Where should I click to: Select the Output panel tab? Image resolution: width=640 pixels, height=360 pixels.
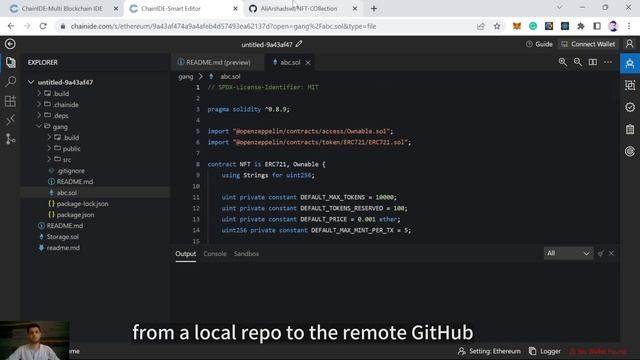tap(186, 253)
